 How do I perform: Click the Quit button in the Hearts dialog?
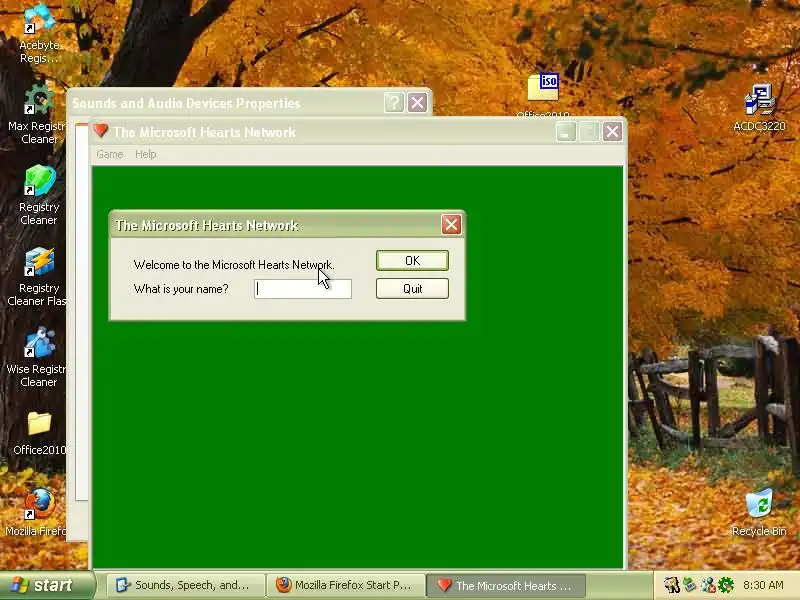click(x=412, y=289)
